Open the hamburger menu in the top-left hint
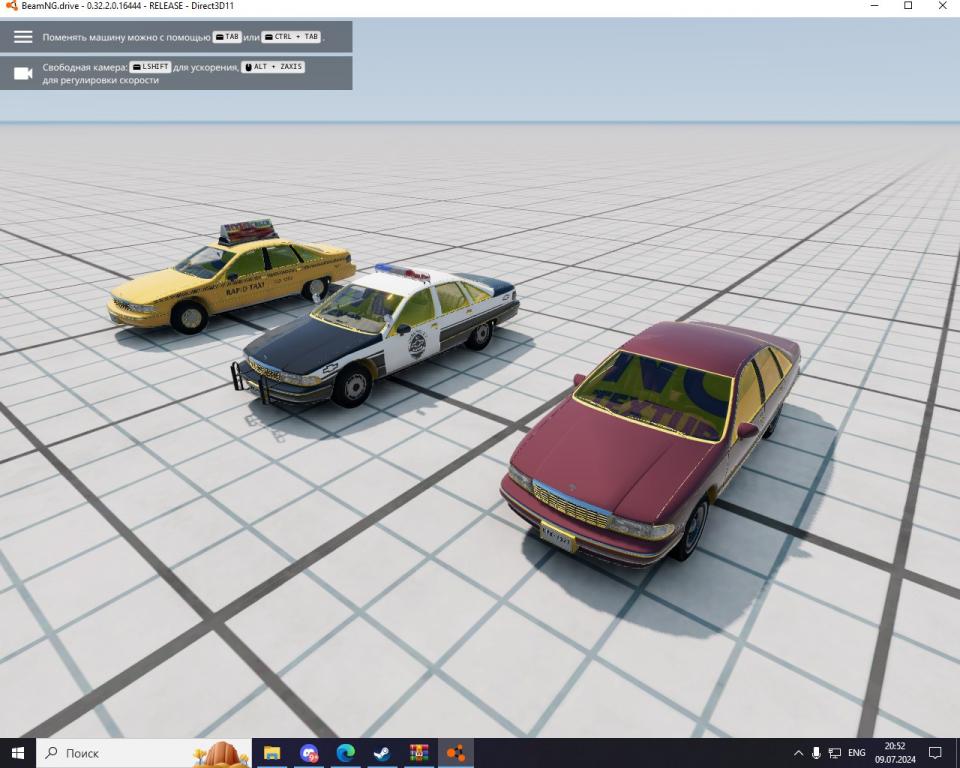 pos(23,37)
